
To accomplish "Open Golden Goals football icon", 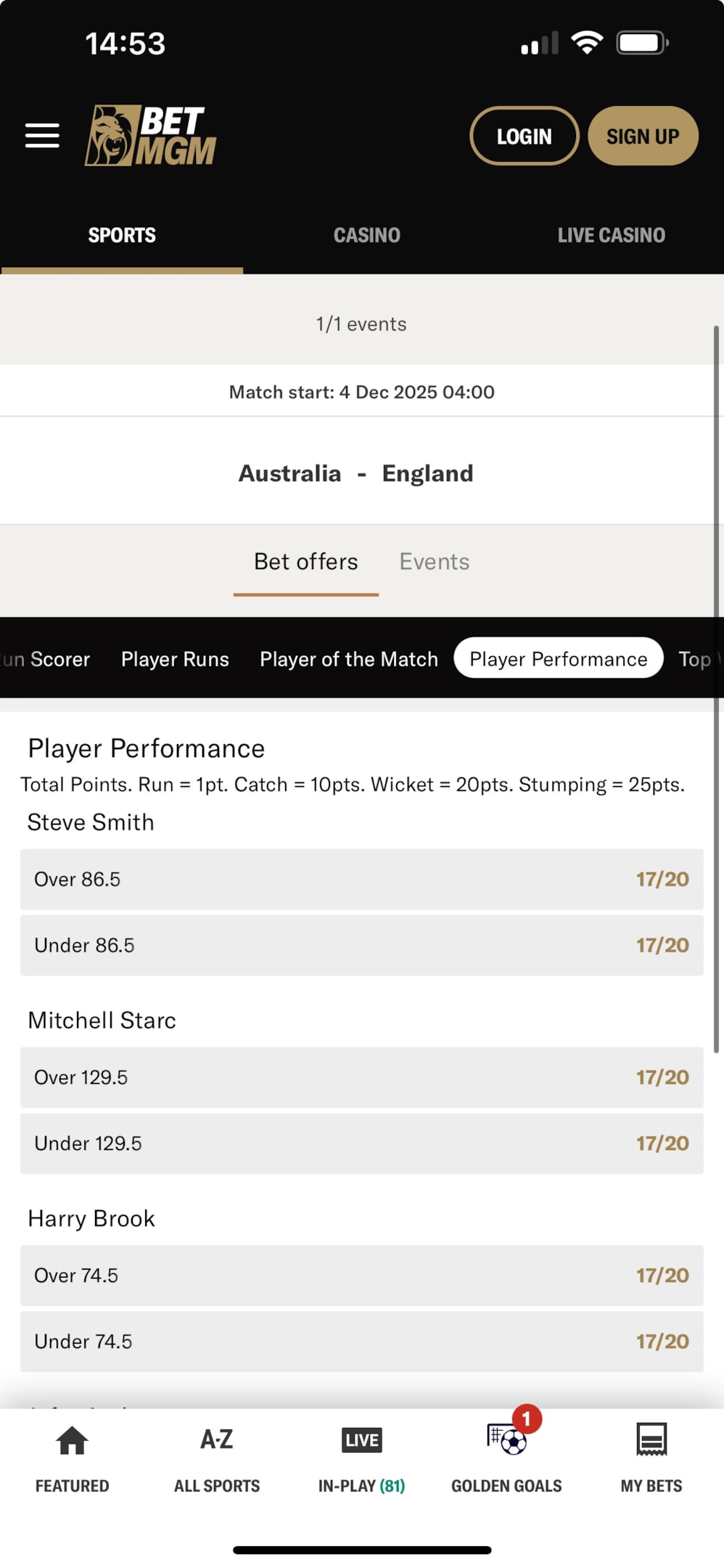I will coord(507,1440).
